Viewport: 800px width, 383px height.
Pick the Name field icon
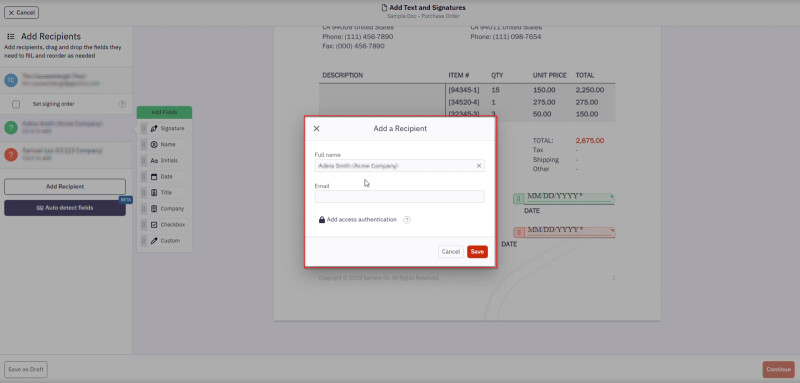[154, 144]
